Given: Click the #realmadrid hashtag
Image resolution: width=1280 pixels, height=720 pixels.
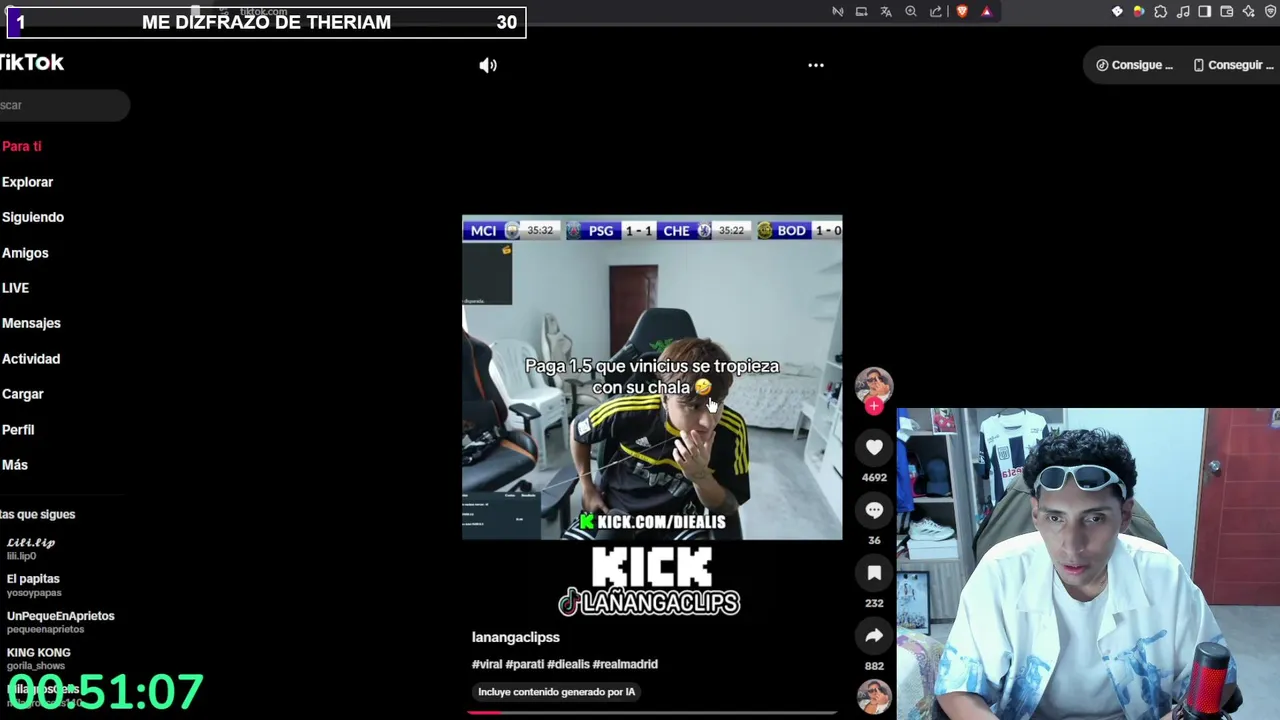Looking at the screenshot, I should pyautogui.click(x=625, y=664).
